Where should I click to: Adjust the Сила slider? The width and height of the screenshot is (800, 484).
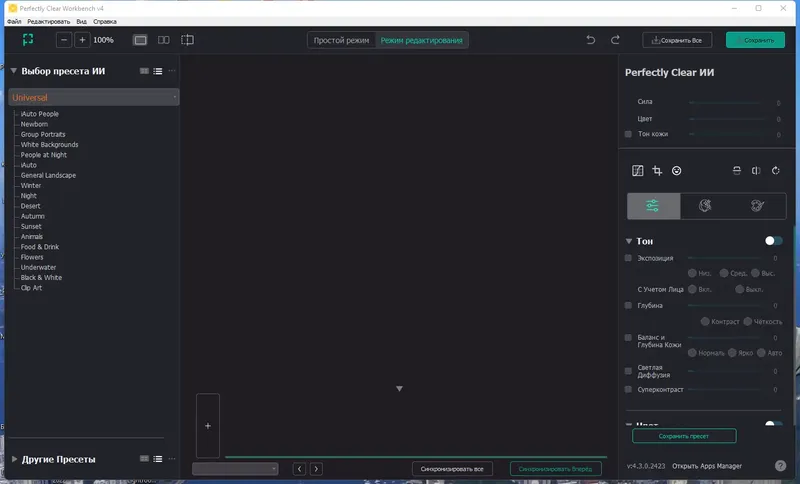click(725, 103)
